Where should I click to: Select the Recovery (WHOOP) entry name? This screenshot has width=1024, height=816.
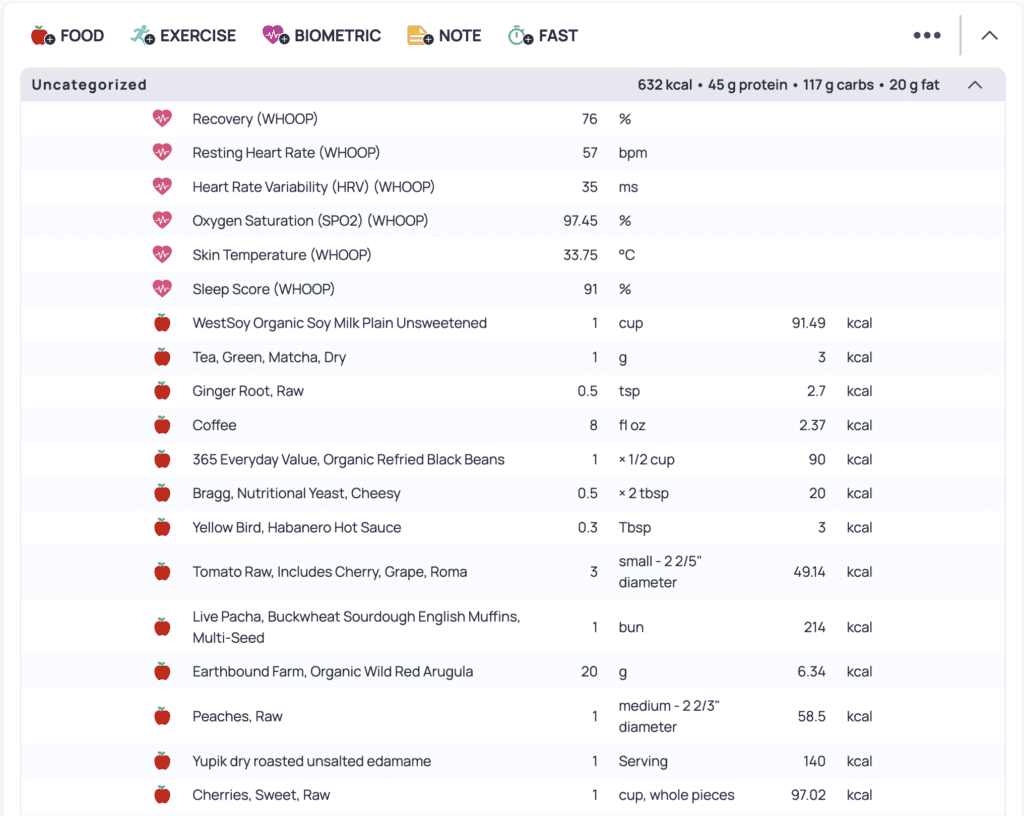[255, 119]
